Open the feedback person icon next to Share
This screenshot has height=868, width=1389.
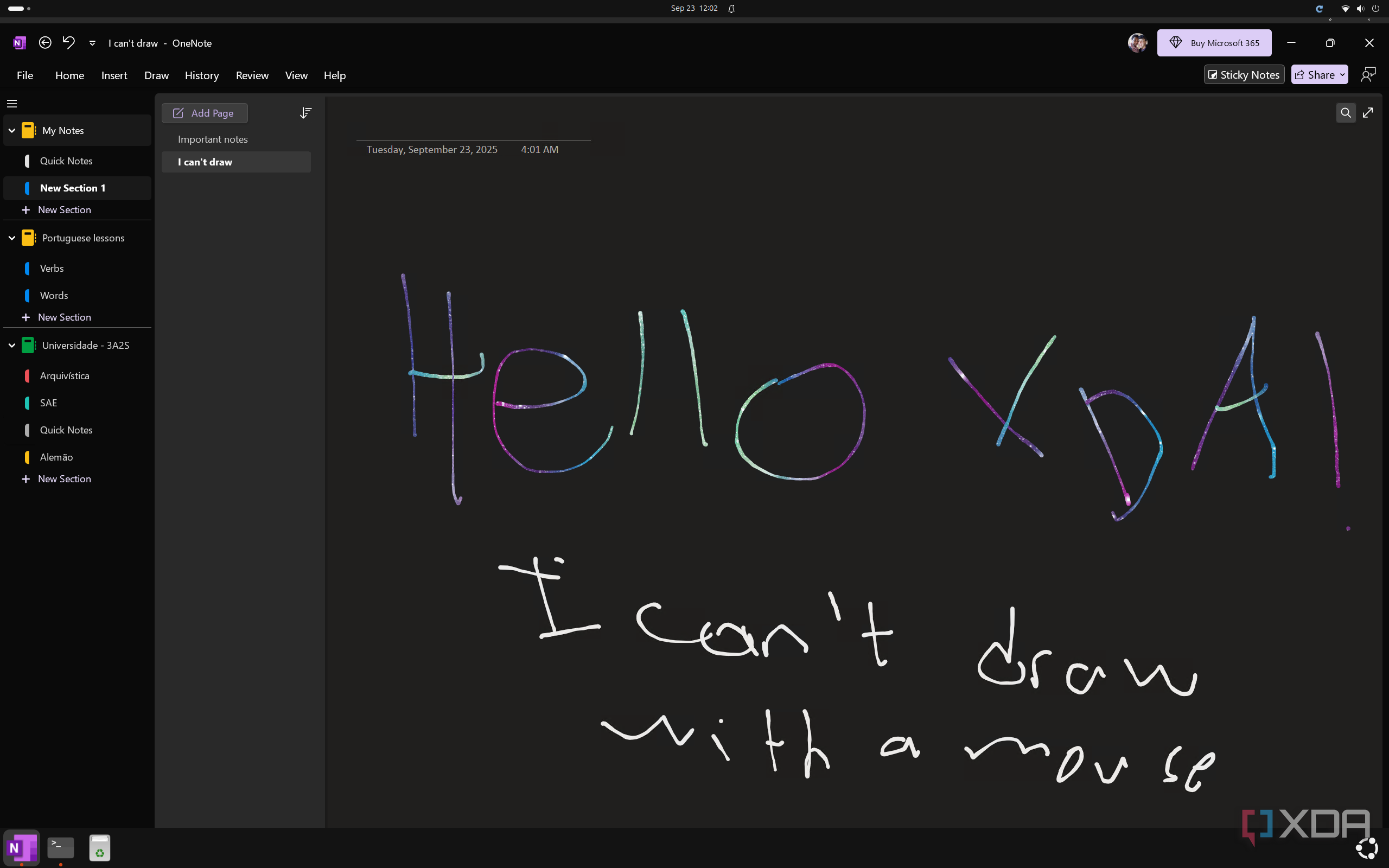(1368, 75)
